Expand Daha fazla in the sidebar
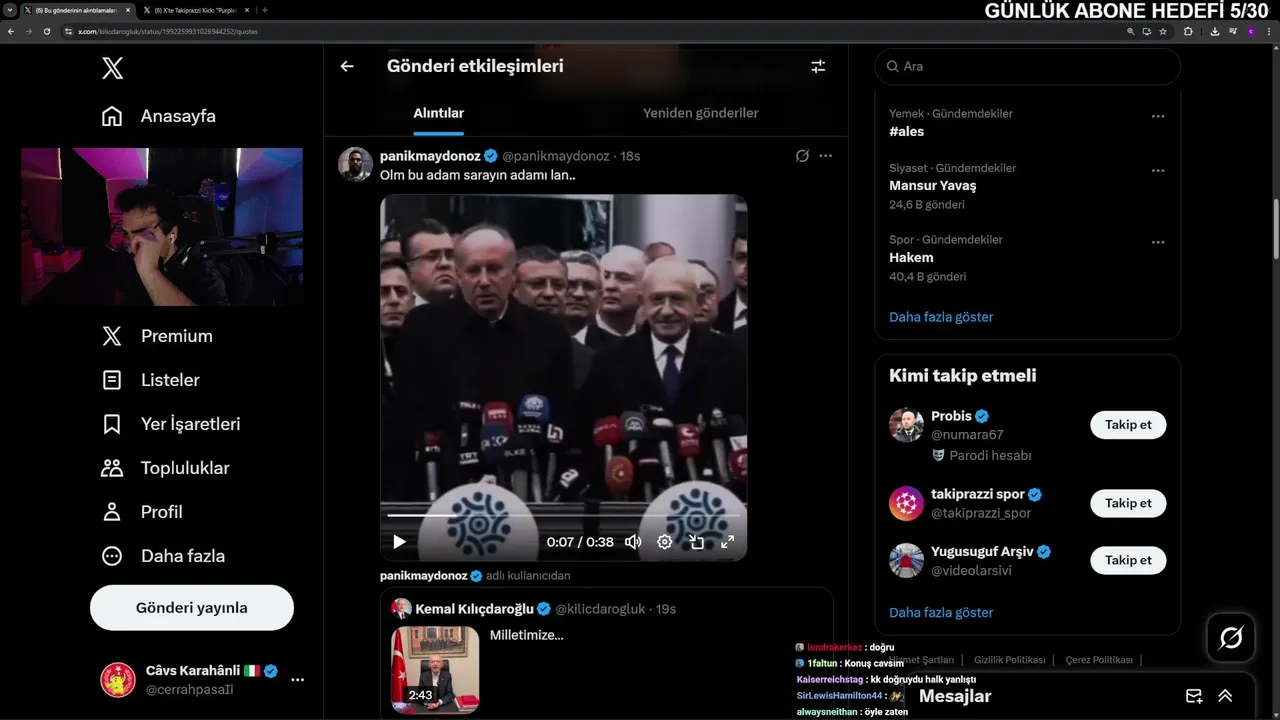Image resolution: width=1280 pixels, height=720 pixels. [163, 556]
